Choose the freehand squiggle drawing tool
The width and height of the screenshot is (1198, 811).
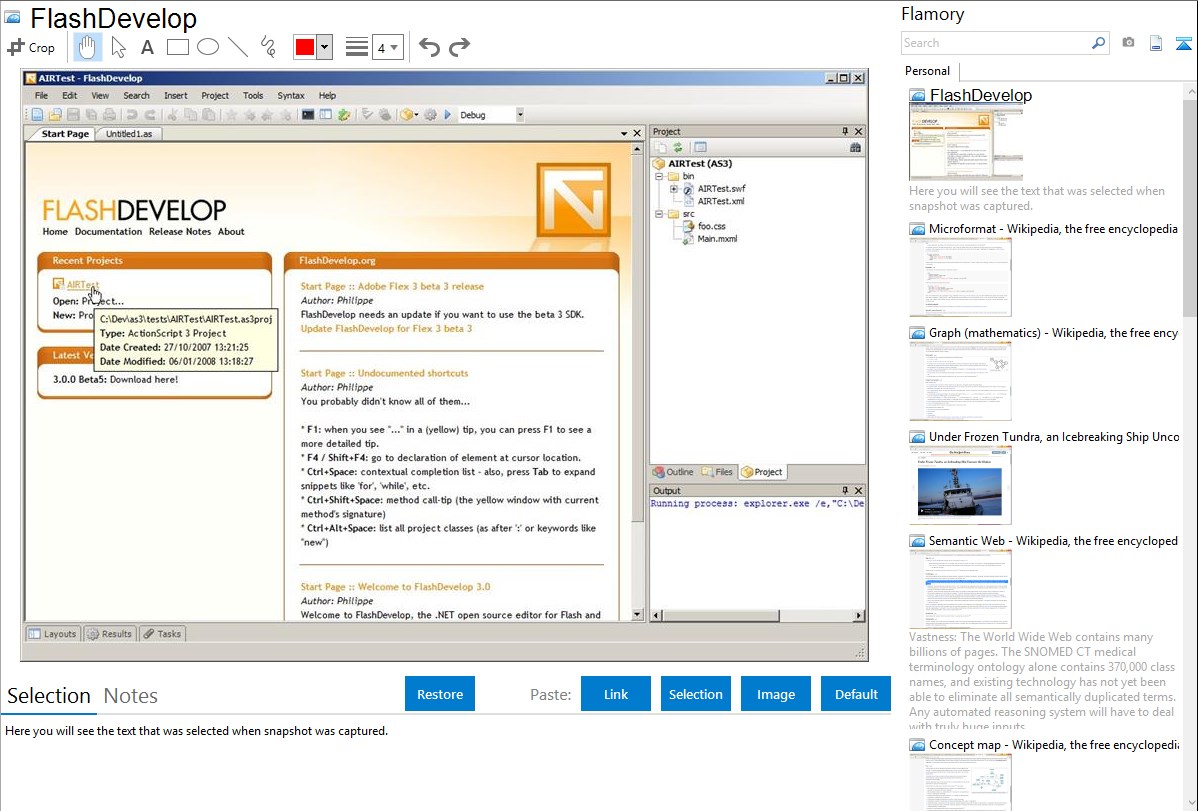click(x=267, y=47)
